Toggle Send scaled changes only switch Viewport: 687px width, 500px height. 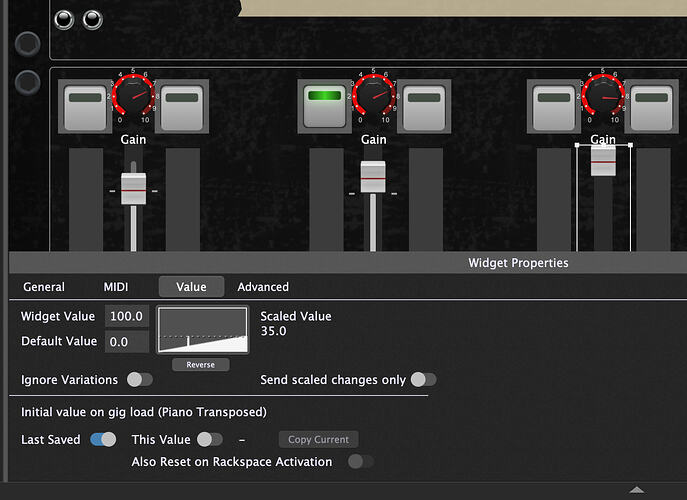[424, 379]
